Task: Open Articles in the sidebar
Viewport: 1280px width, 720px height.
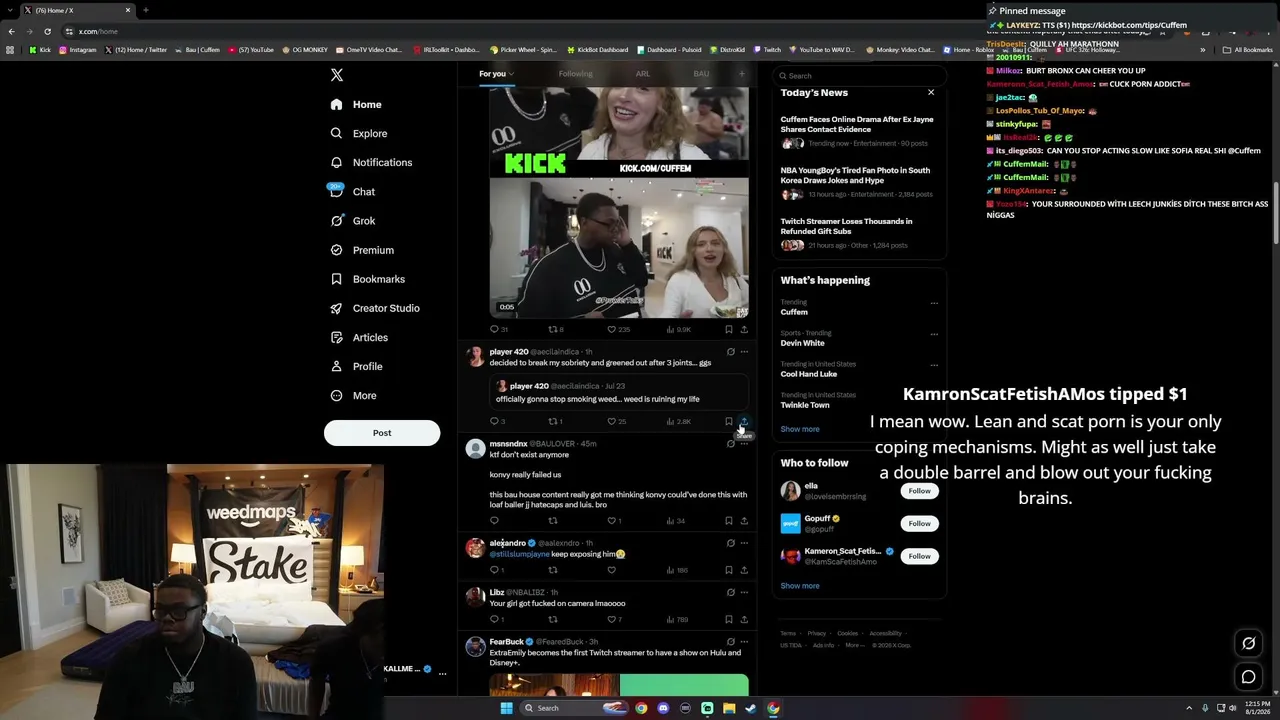Action: coord(359,337)
